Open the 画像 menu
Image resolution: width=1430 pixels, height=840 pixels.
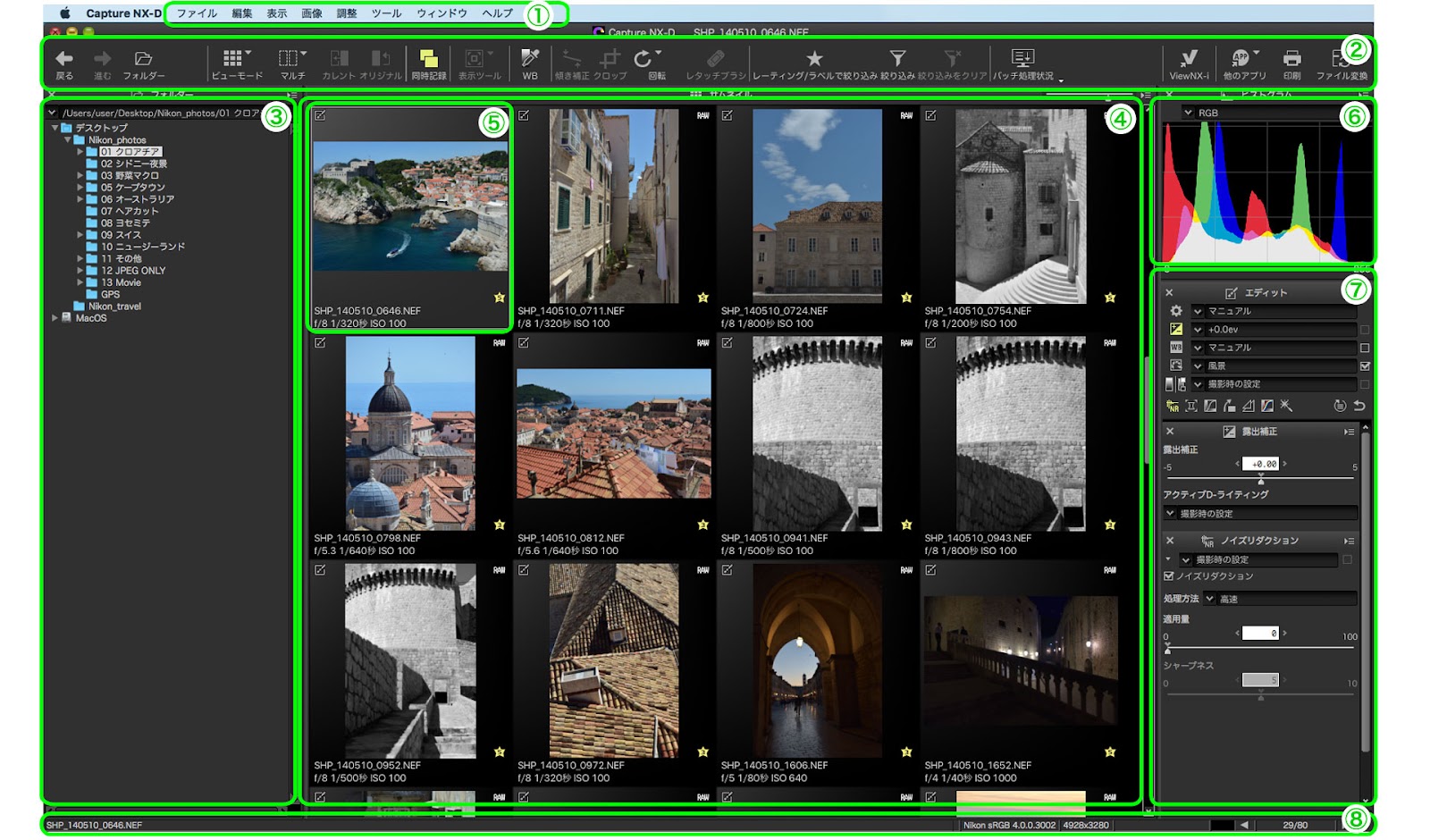[x=312, y=13]
